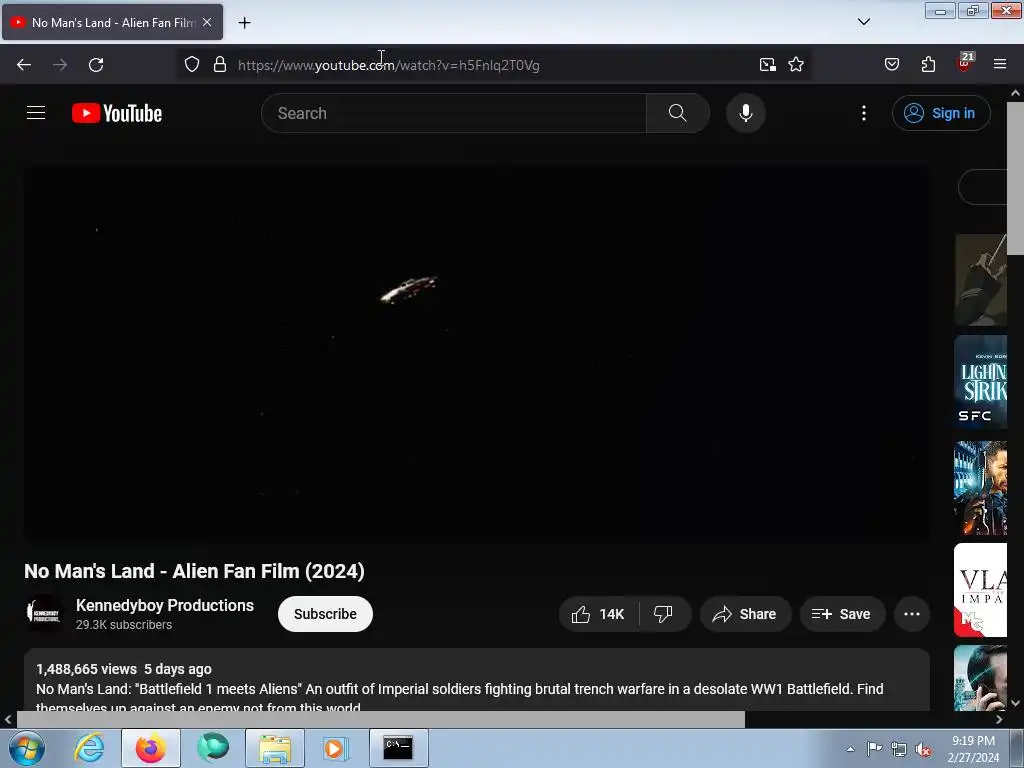Launch Internet Explorer from taskbar
The height and width of the screenshot is (768, 1024).
click(x=89, y=748)
